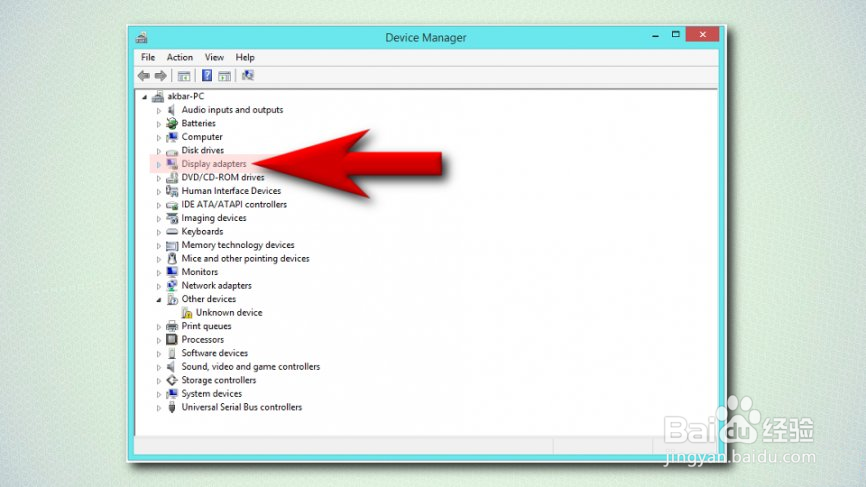This screenshot has width=866, height=487.
Task: Click the Universal Serial Bus controllers icon
Action: (x=172, y=407)
